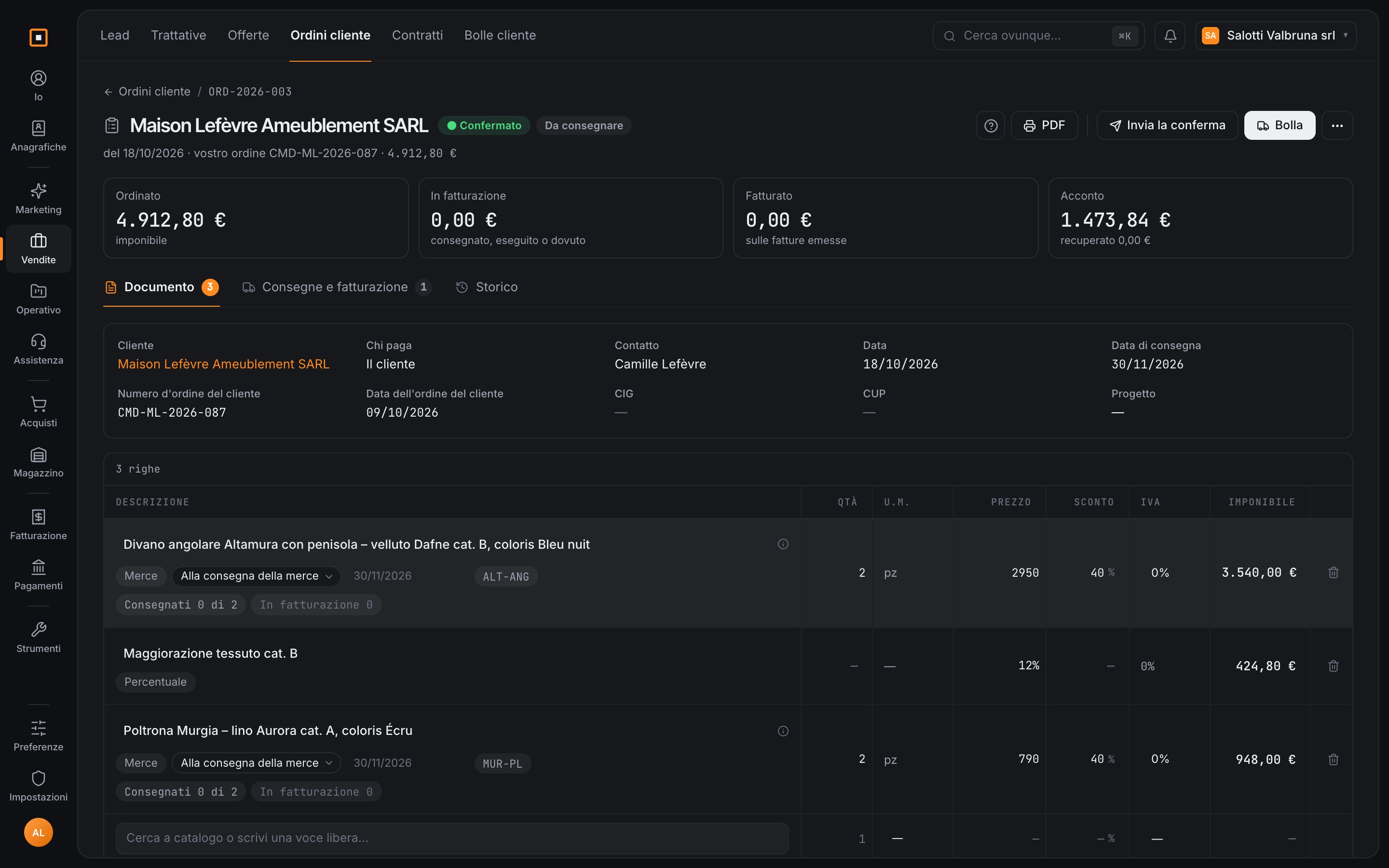
Task: Open the Assistenza module
Action: 39,349
